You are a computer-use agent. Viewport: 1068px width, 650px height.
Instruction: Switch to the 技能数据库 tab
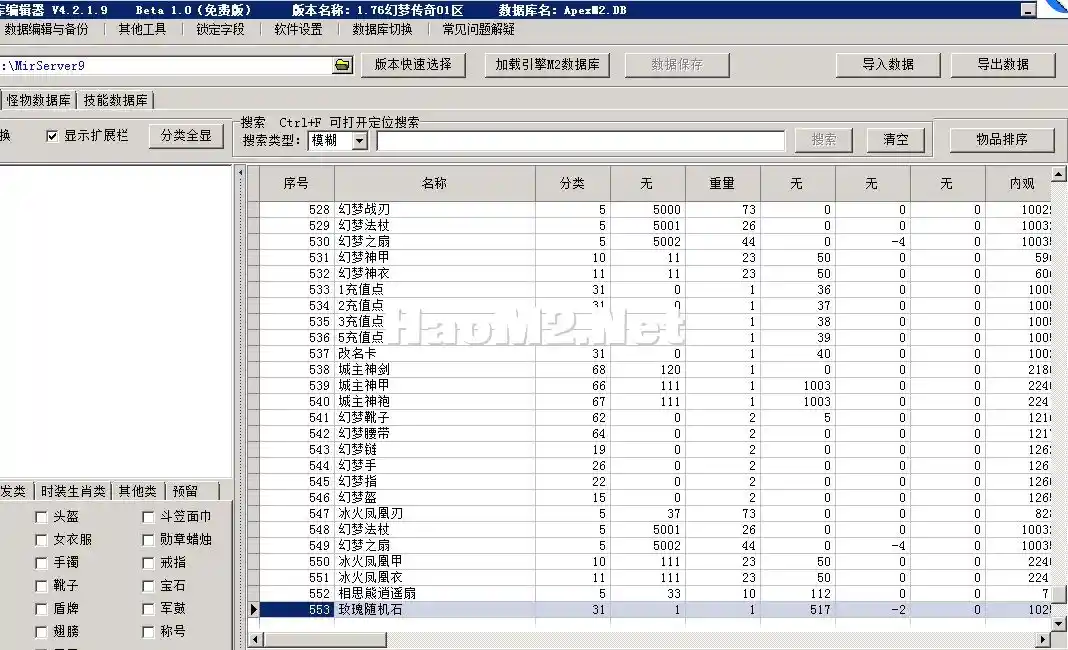[115, 100]
